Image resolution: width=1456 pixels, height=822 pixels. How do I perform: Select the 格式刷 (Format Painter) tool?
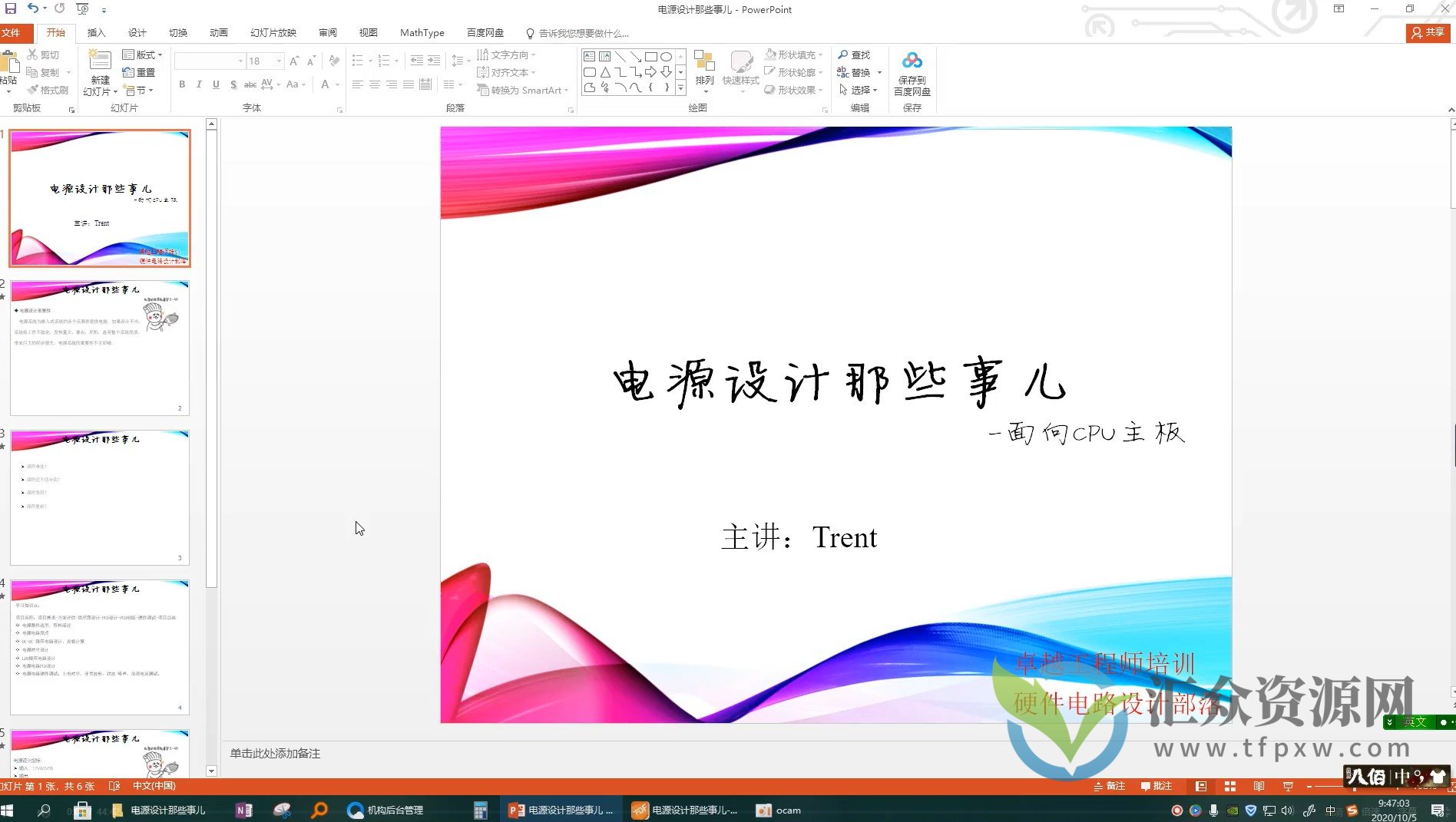coord(48,89)
